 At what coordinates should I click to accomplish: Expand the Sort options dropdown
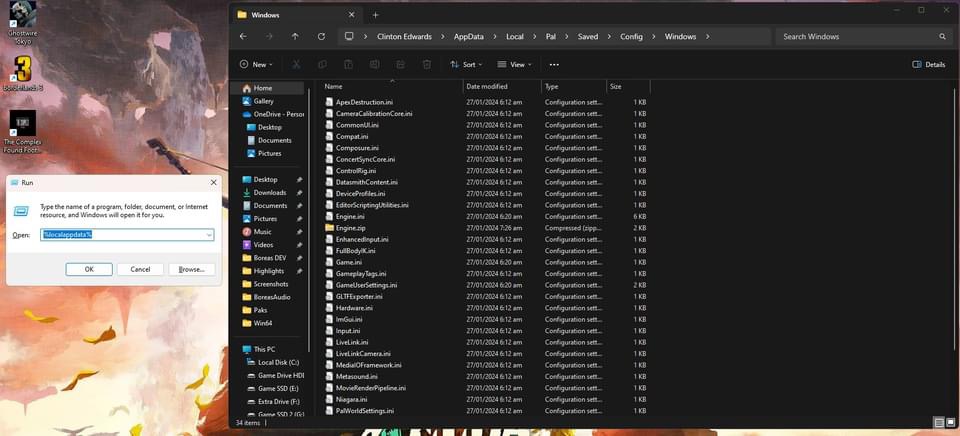pos(463,64)
